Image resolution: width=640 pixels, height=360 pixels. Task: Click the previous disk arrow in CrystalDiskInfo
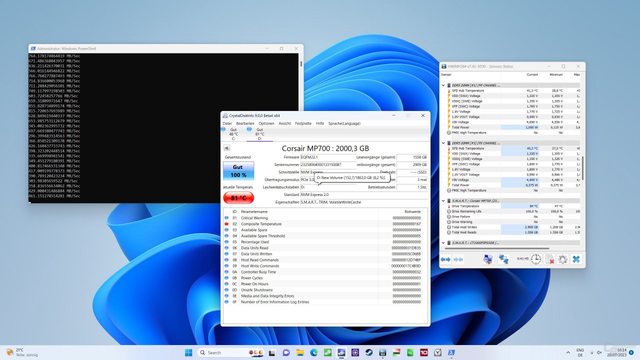tap(227, 148)
